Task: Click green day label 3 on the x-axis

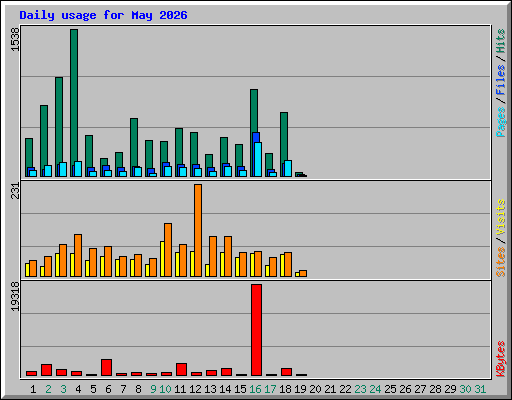Action: 63,389
